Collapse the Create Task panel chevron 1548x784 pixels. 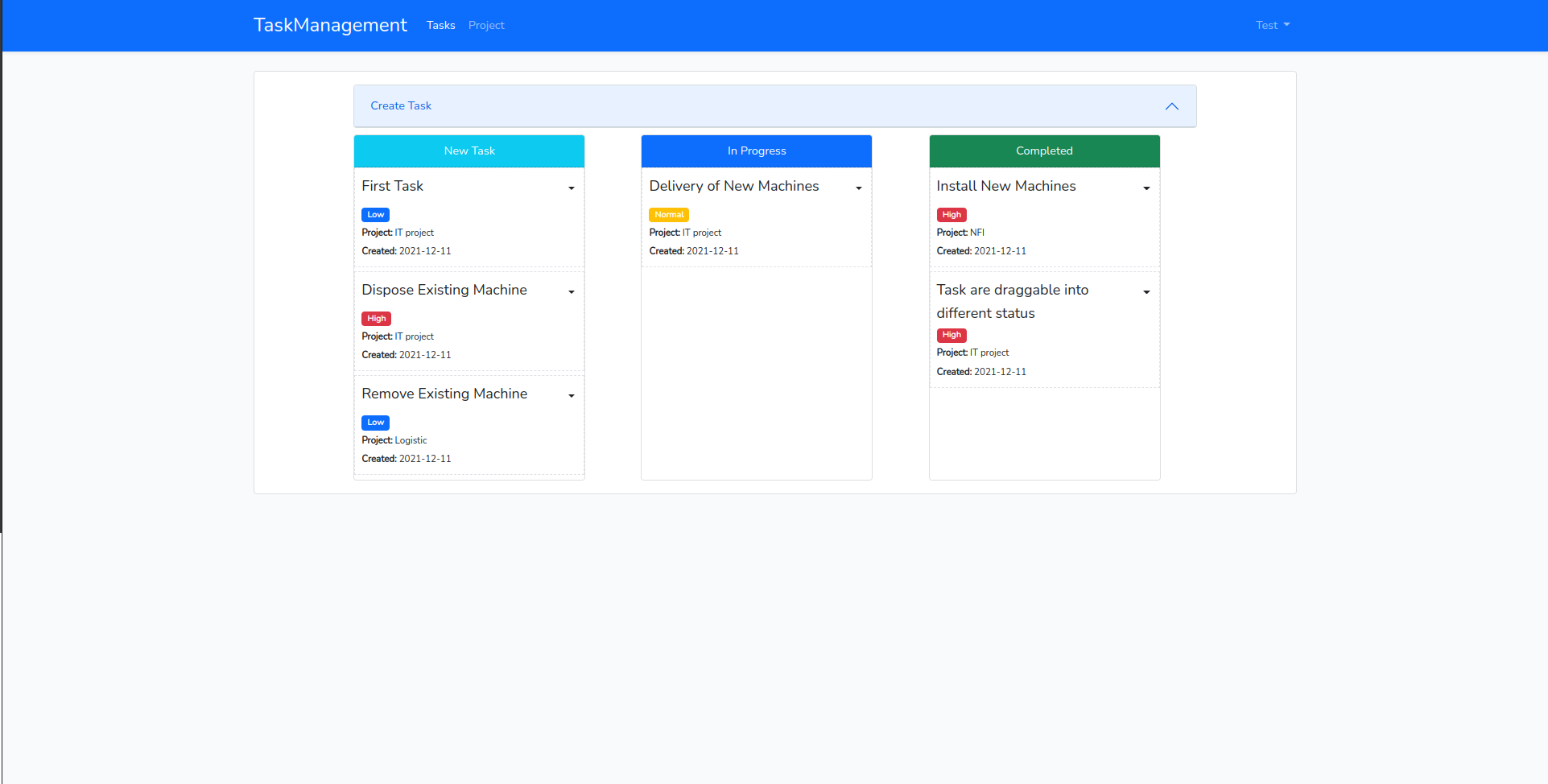(x=1171, y=106)
